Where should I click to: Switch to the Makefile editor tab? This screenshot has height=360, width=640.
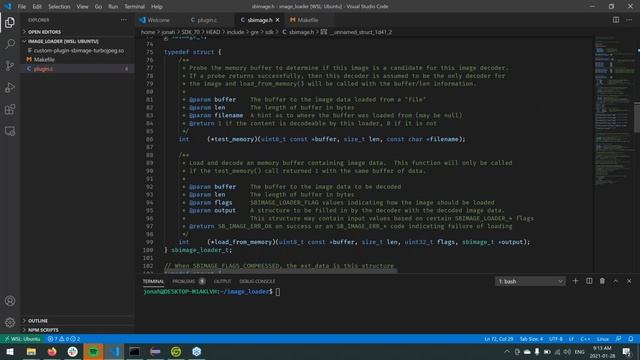[x=307, y=20]
